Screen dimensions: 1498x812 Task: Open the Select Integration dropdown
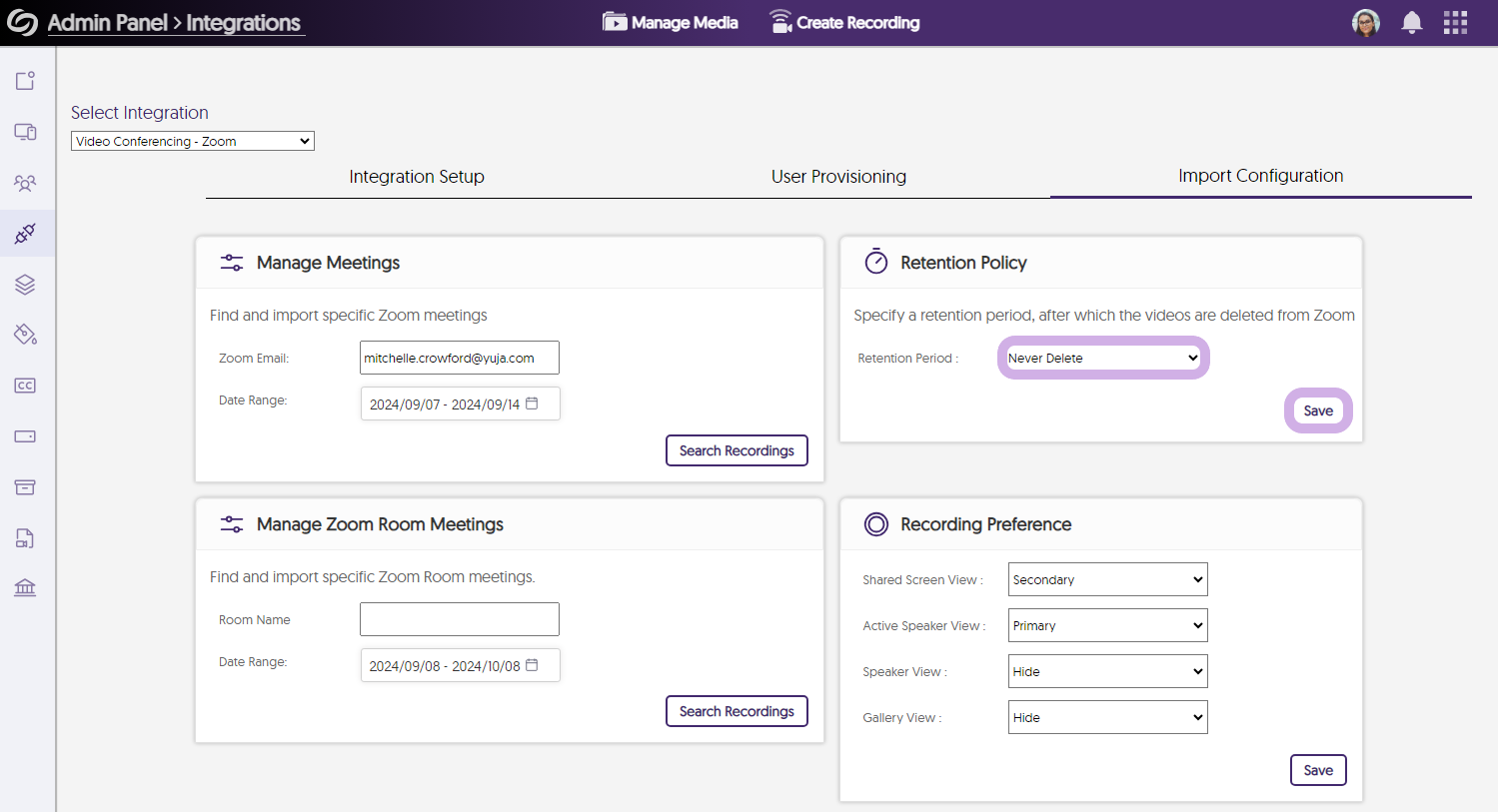coord(193,142)
